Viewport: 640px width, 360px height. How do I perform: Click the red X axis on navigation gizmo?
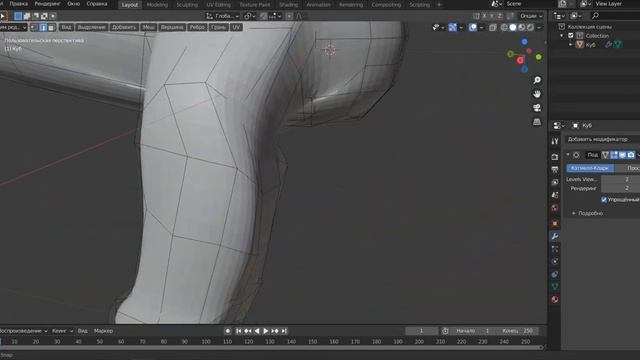point(520,60)
